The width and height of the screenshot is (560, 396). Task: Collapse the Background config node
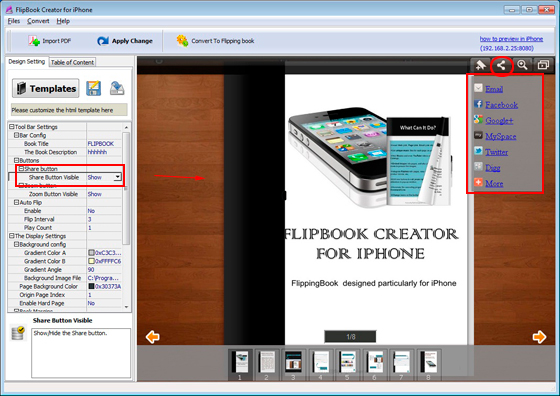[16, 245]
